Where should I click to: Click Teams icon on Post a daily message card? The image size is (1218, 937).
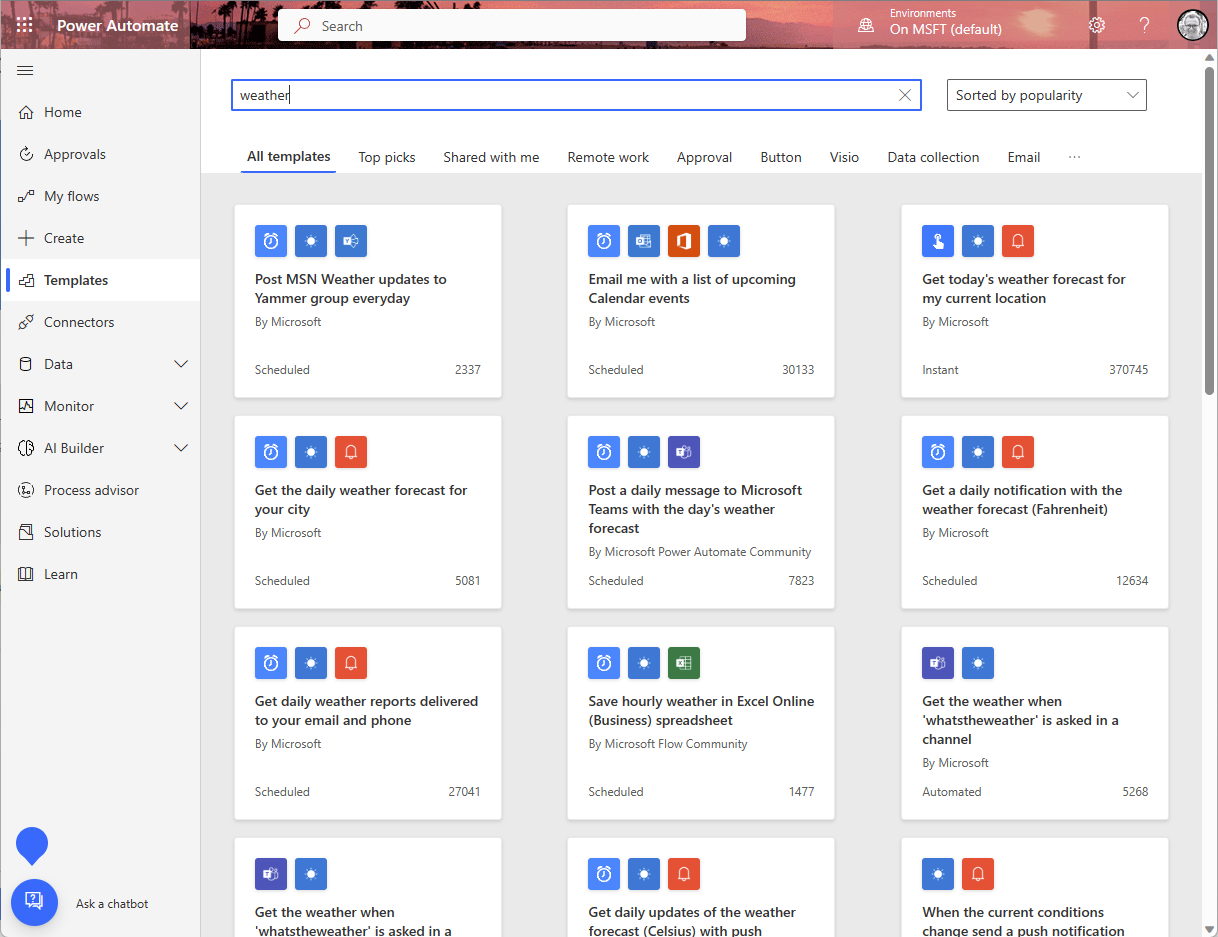click(x=684, y=452)
